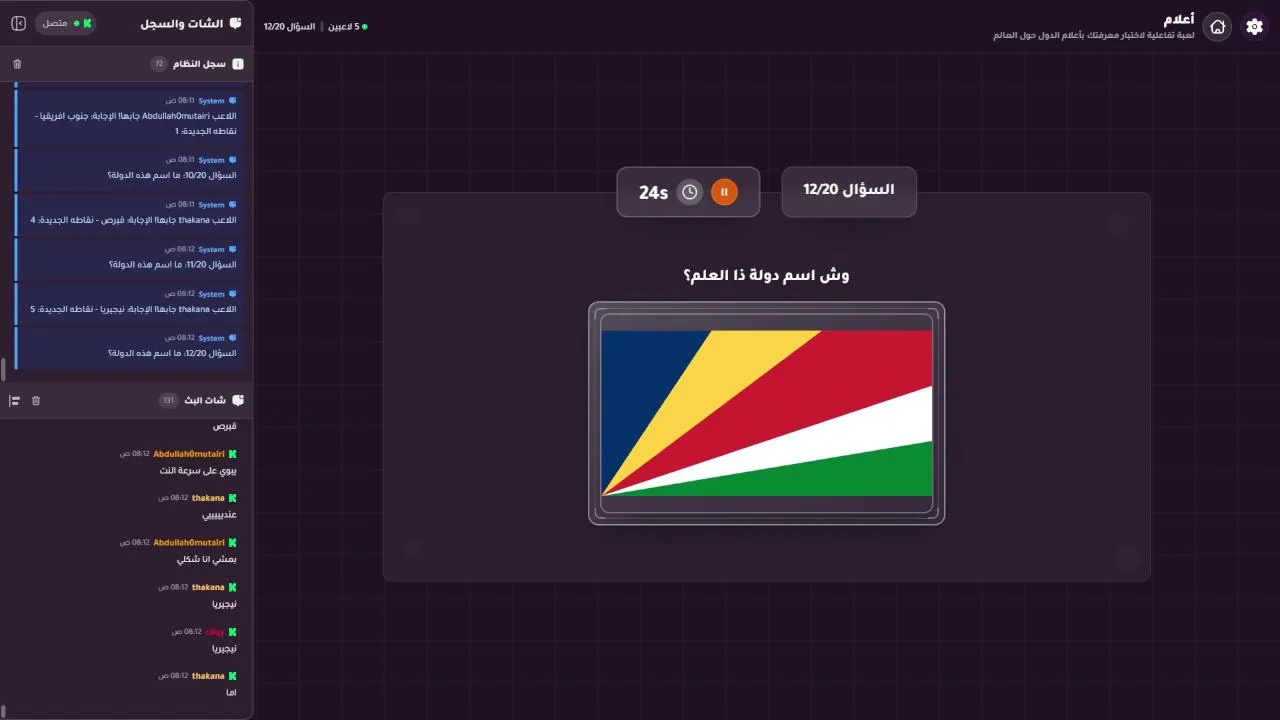Open Abdullah0mutairi username above يمشي انا شكلي
Viewport: 1280px width, 720px height.
click(x=189, y=542)
